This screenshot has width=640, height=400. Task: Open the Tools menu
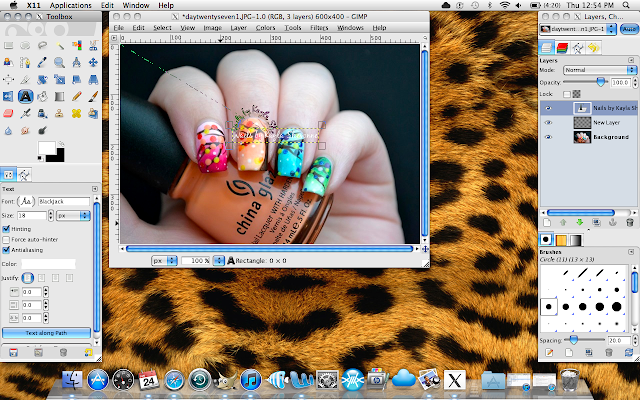click(293, 28)
